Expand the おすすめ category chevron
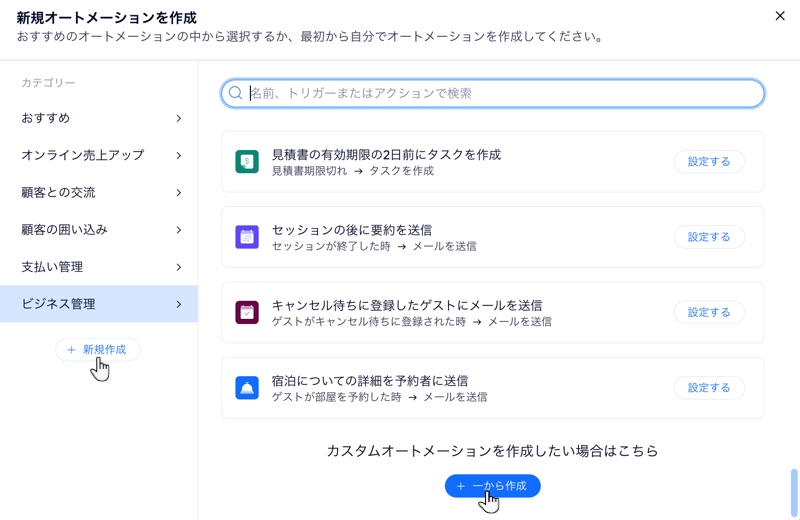This screenshot has width=800, height=520. tap(179, 118)
